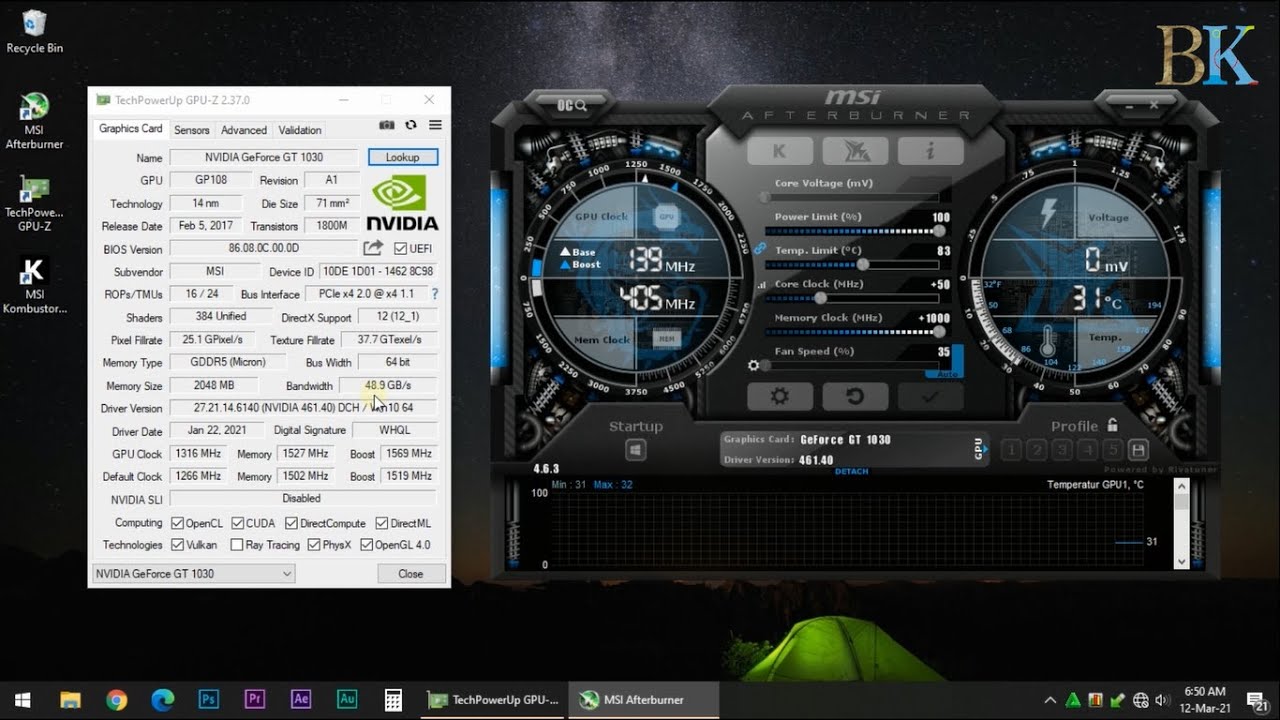Take a GPU-Z screenshot with the camera icon
1280x720 pixels.
(x=387, y=125)
